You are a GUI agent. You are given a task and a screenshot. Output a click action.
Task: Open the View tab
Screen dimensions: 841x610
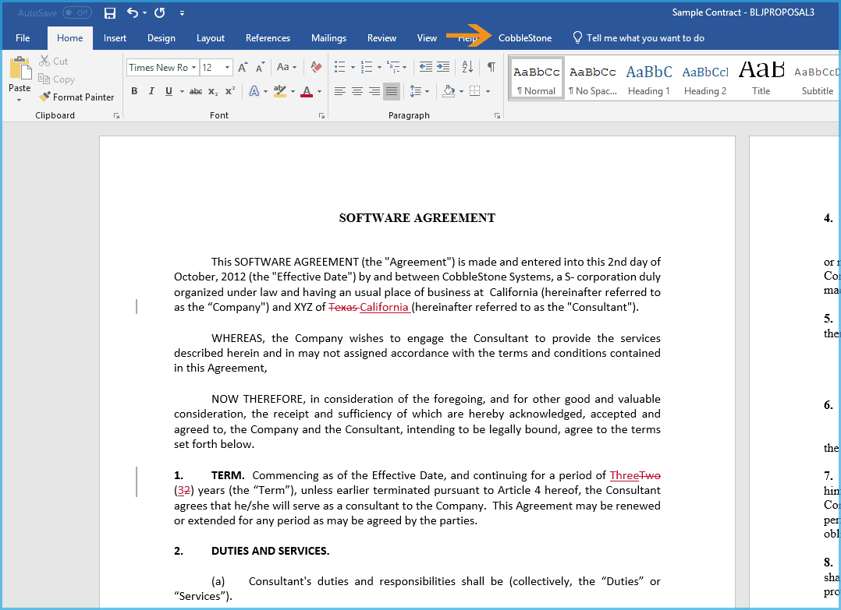(427, 38)
